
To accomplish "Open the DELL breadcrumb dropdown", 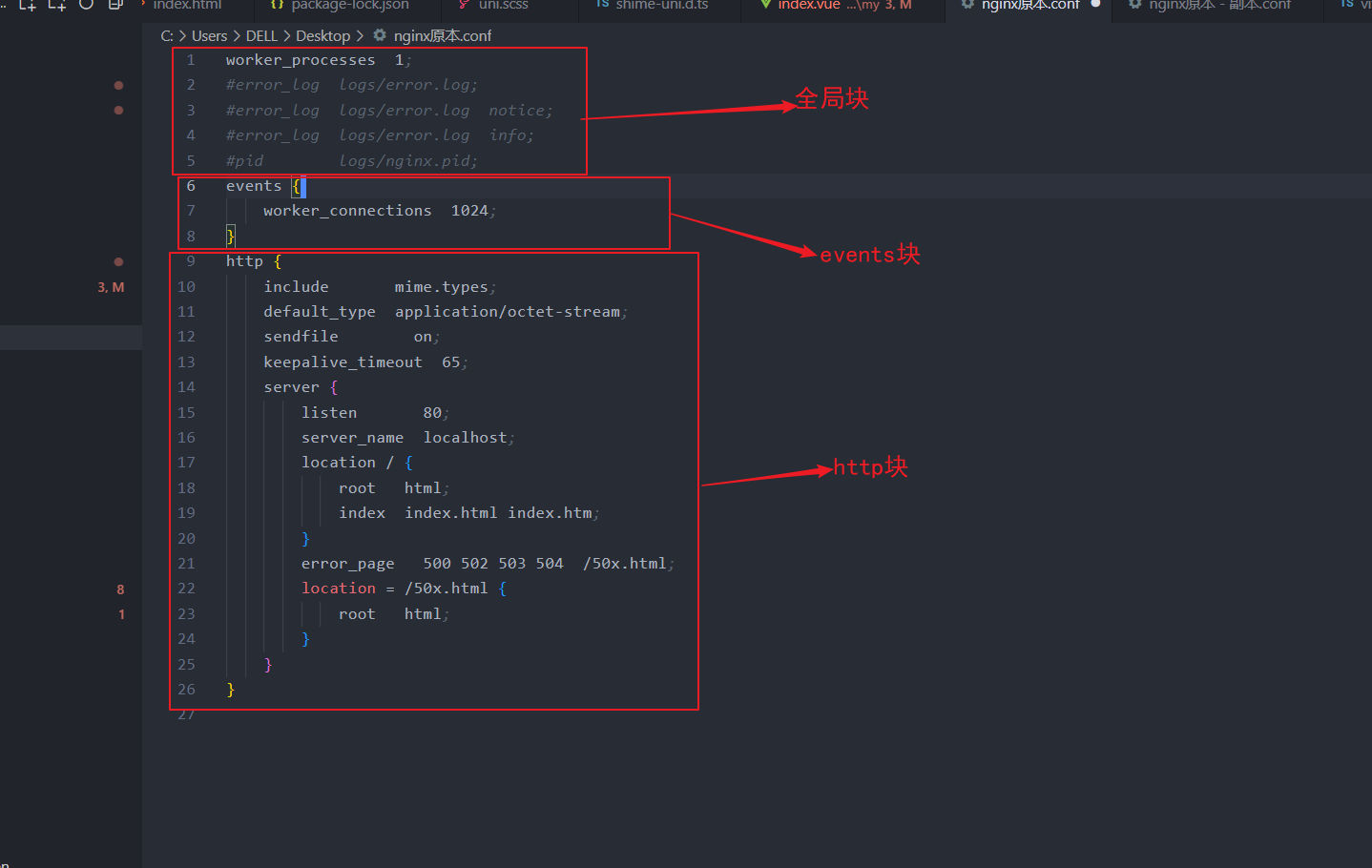I will [261, 36].
